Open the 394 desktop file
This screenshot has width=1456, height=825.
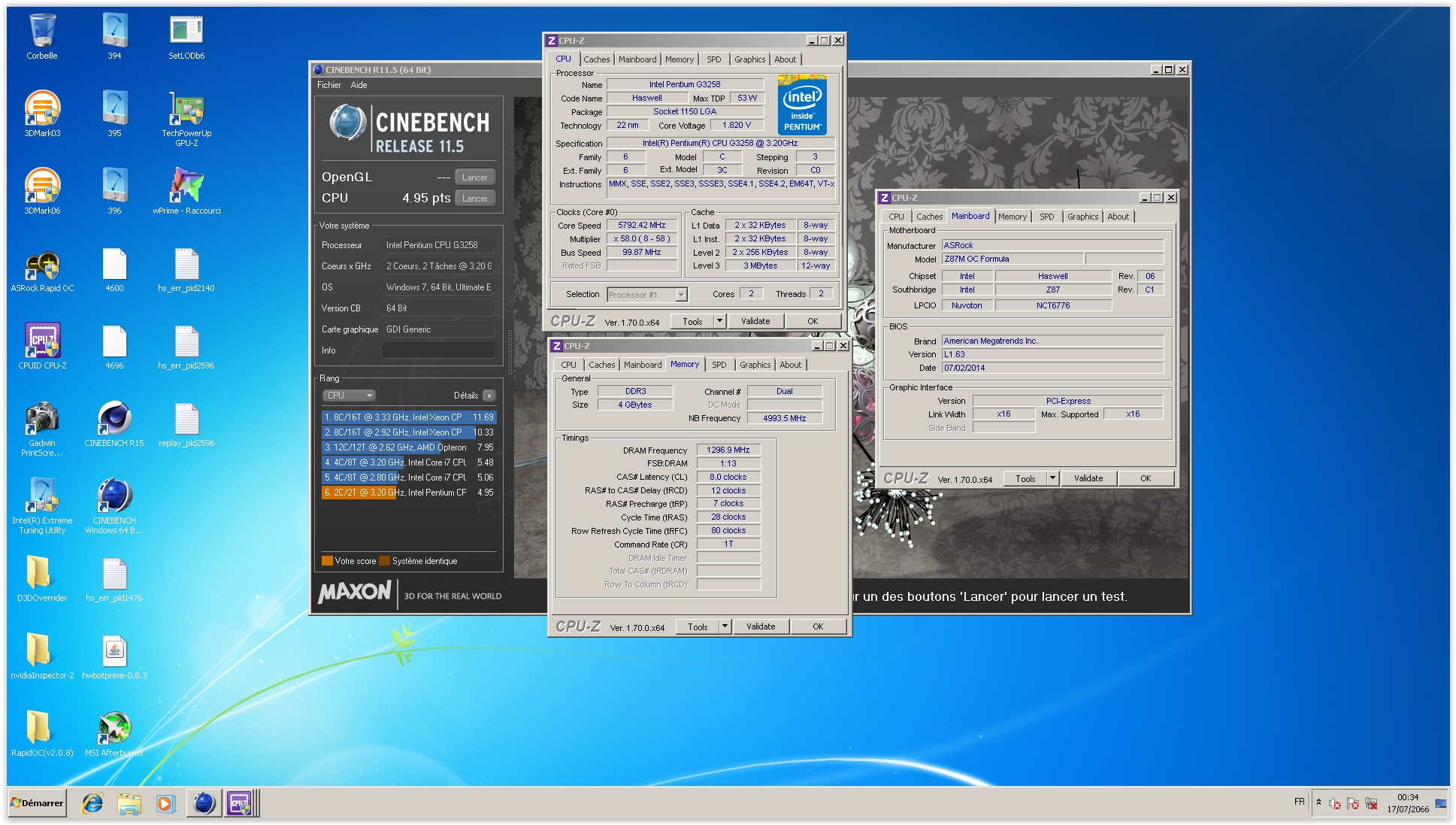coord(114,36)
